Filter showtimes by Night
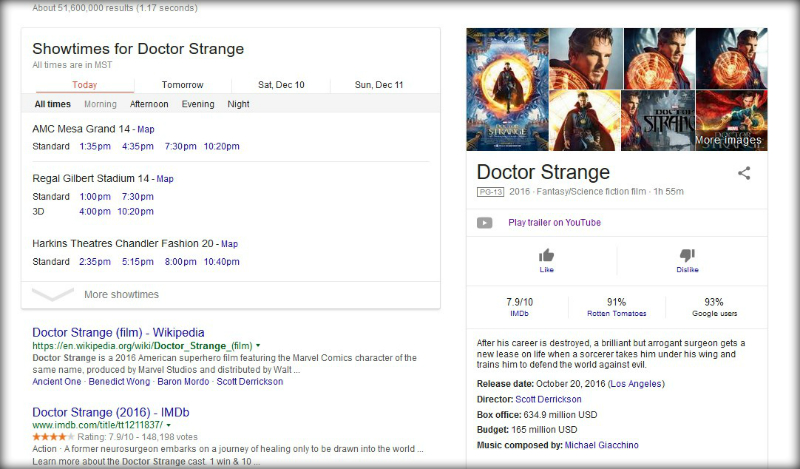This screenshot has width=800, height=469. (238, 104)
